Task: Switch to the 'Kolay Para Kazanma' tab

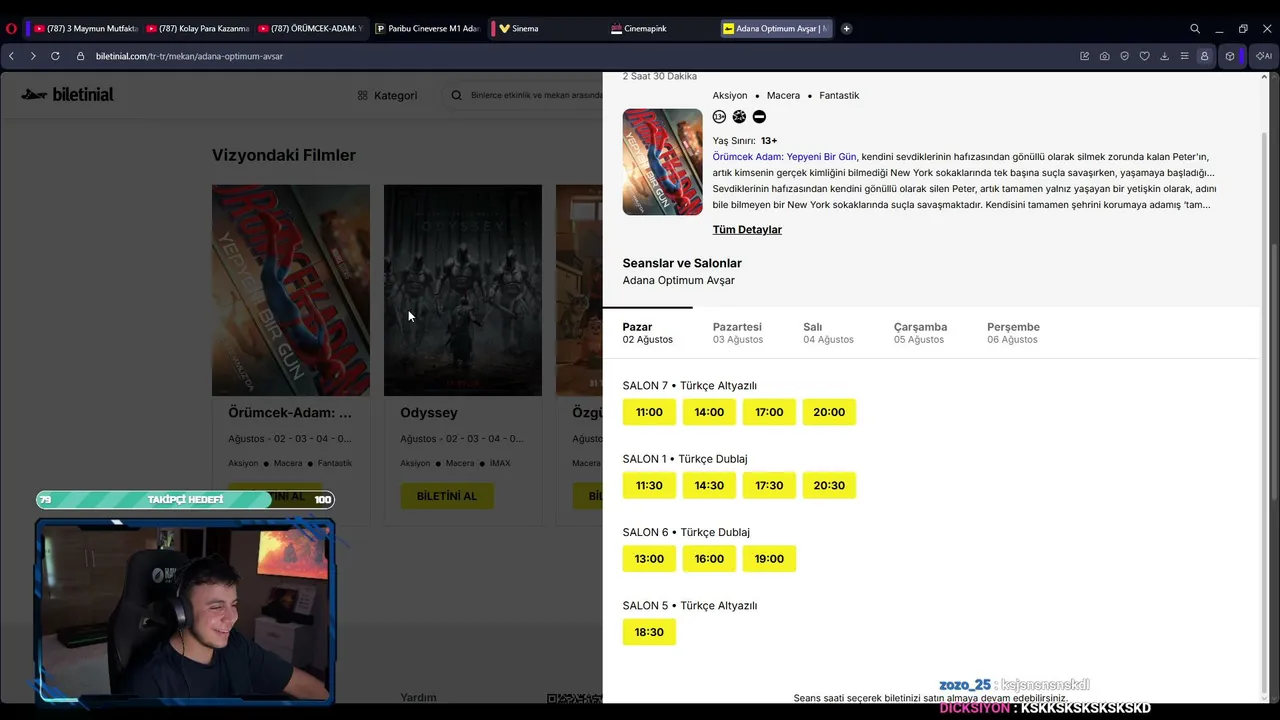Action: coord(196,29)
